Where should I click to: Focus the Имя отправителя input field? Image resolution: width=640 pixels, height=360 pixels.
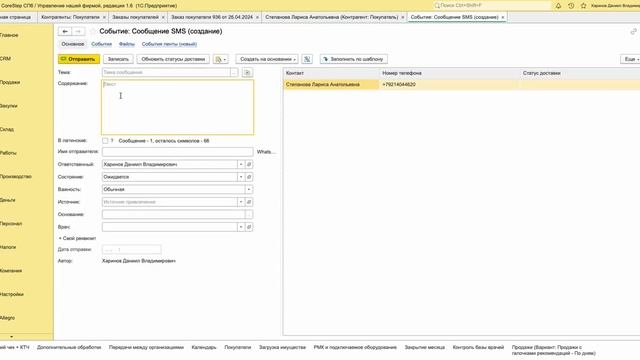[x=178, y=152]
